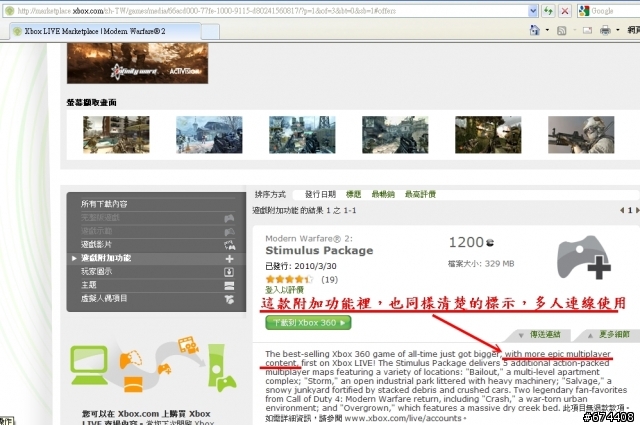Click the browser address bar URL field
The height and width of the screenshot is (425, 640).
coord(269,11)
